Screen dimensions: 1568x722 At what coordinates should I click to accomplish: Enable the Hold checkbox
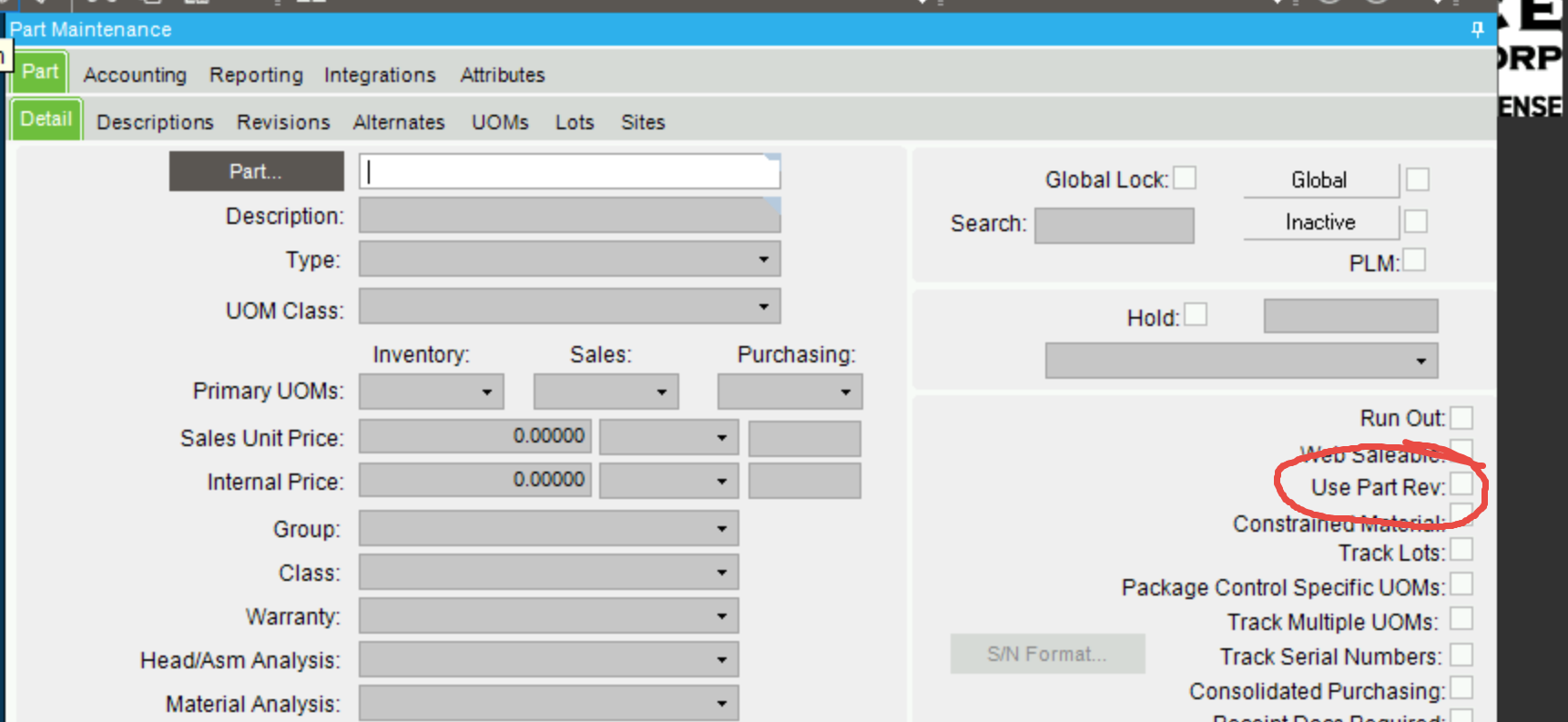tap(1196, 315)
